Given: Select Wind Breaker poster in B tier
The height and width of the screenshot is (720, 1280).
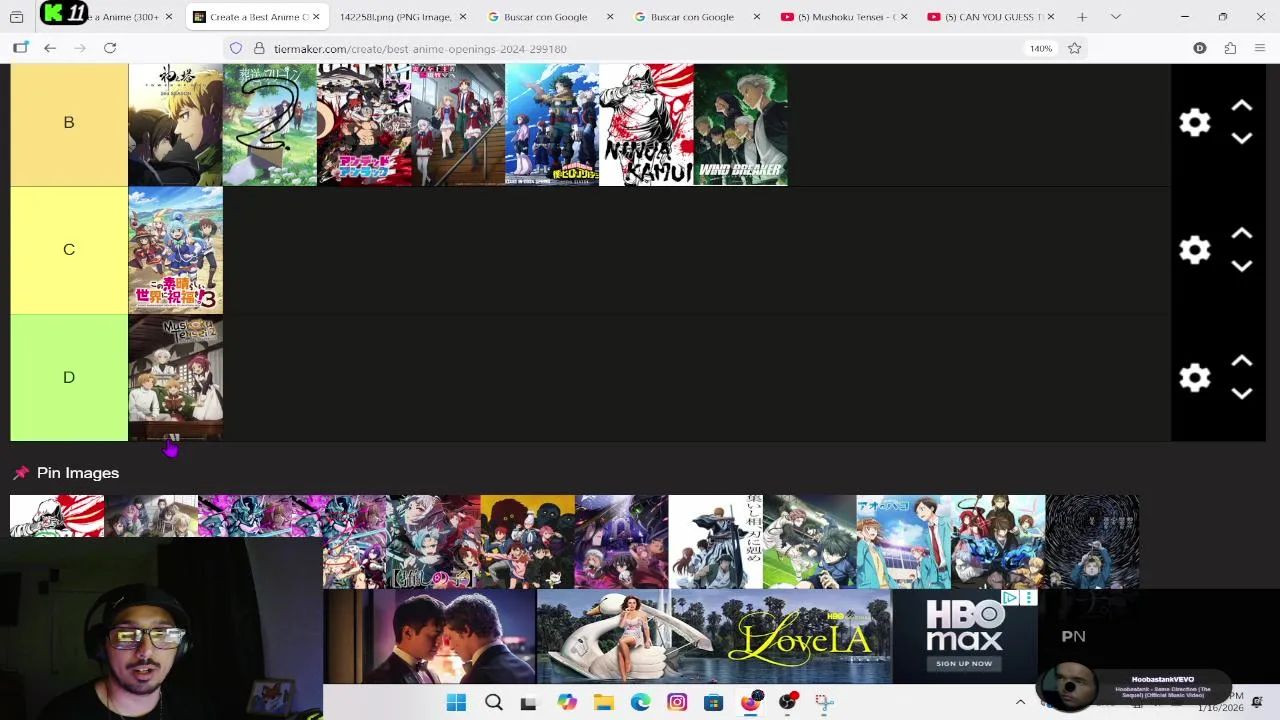Looking at the screenshot, I should tap(740, 125).
